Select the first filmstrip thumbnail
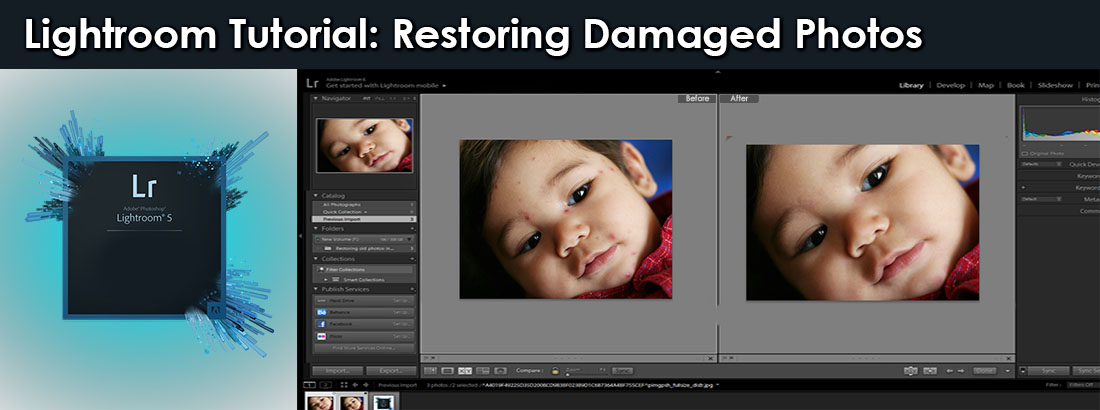This screenshot has width=1100, height=410. click(321, 402)
